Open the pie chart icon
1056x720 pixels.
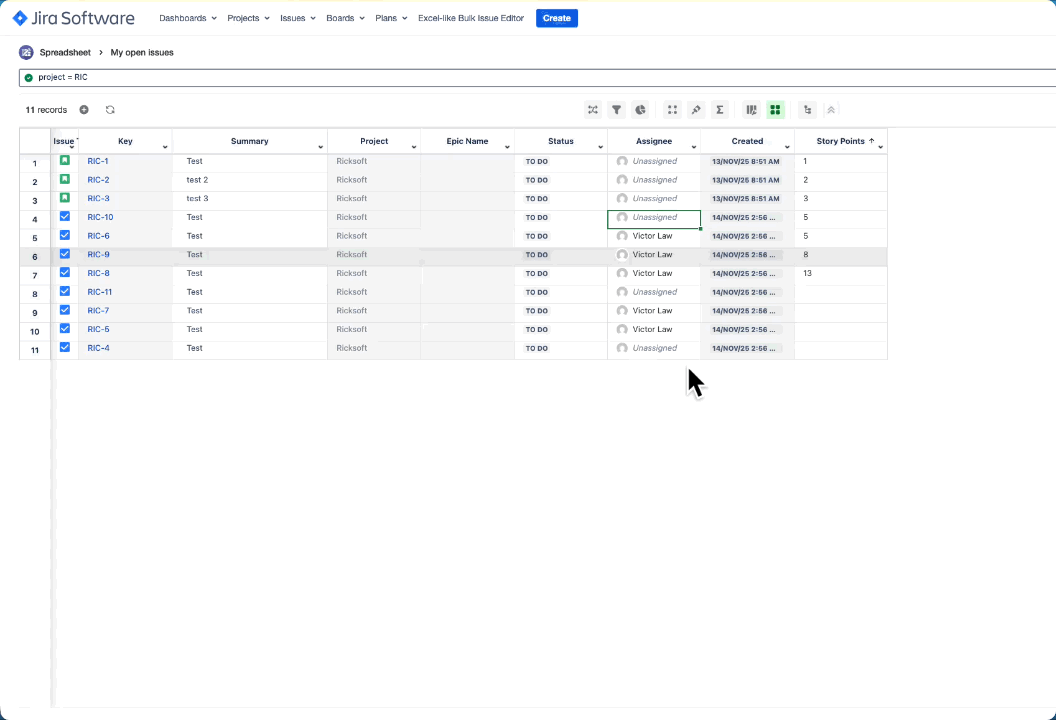pyautogui.click(x=640, y=110)
